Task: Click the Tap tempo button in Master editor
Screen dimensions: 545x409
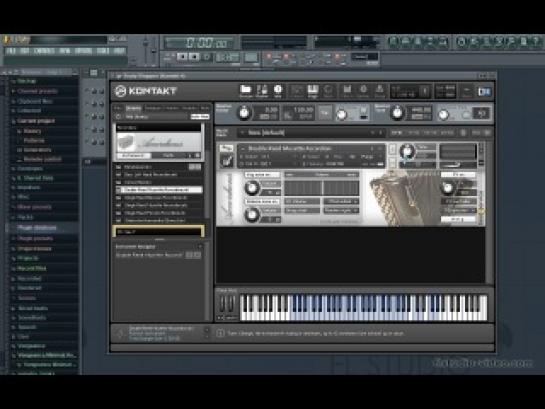Action: click(x=325, y=113)
